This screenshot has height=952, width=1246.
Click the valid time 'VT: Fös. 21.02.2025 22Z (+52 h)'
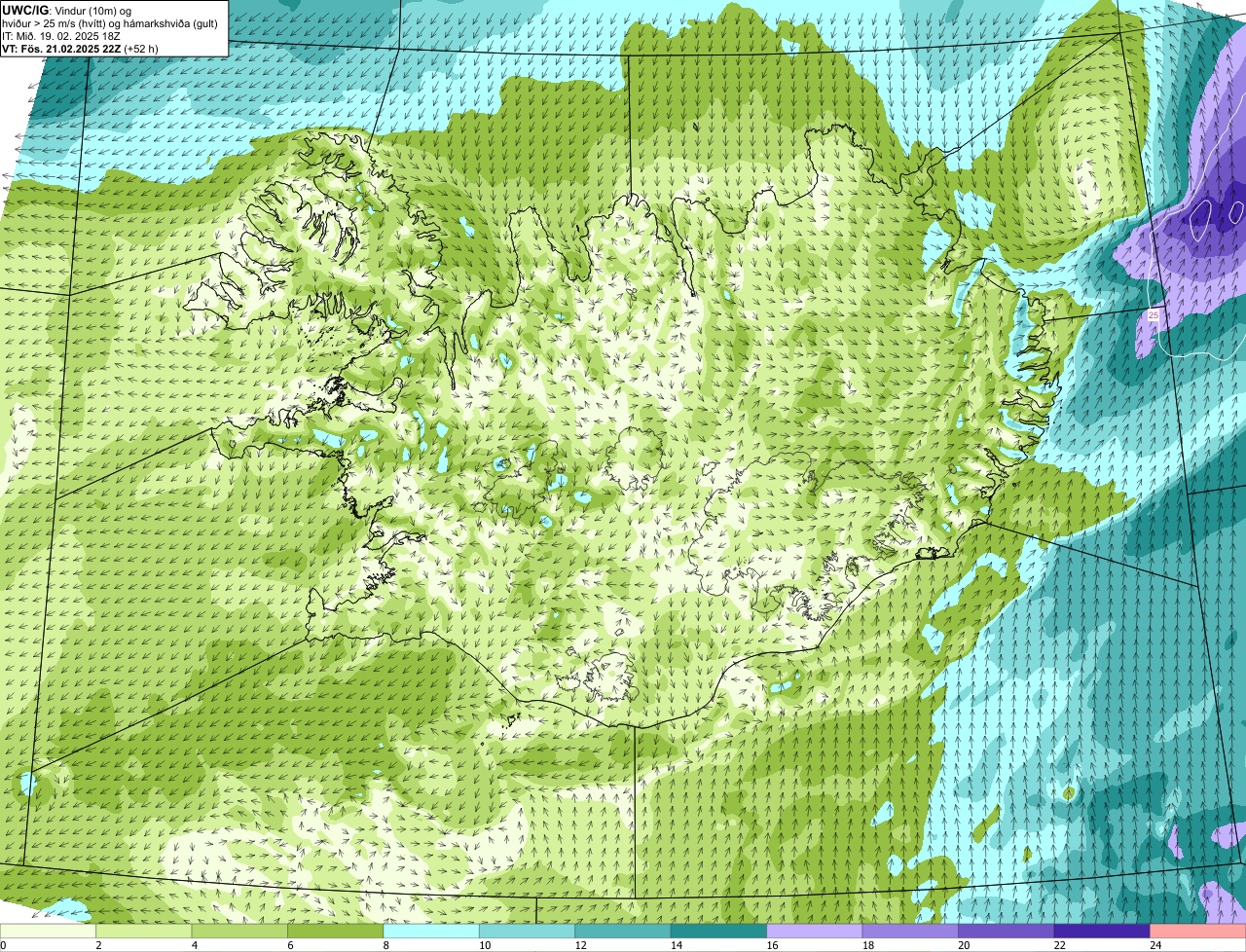point(80,49)
